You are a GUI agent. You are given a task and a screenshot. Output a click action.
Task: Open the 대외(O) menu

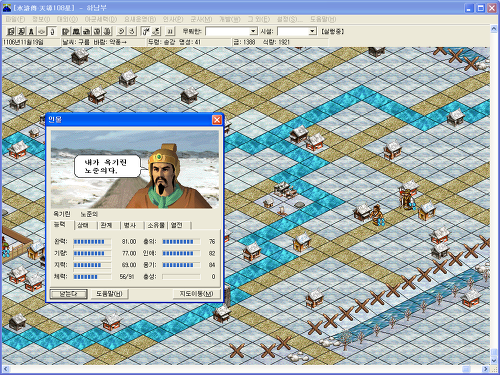[67, 19]
